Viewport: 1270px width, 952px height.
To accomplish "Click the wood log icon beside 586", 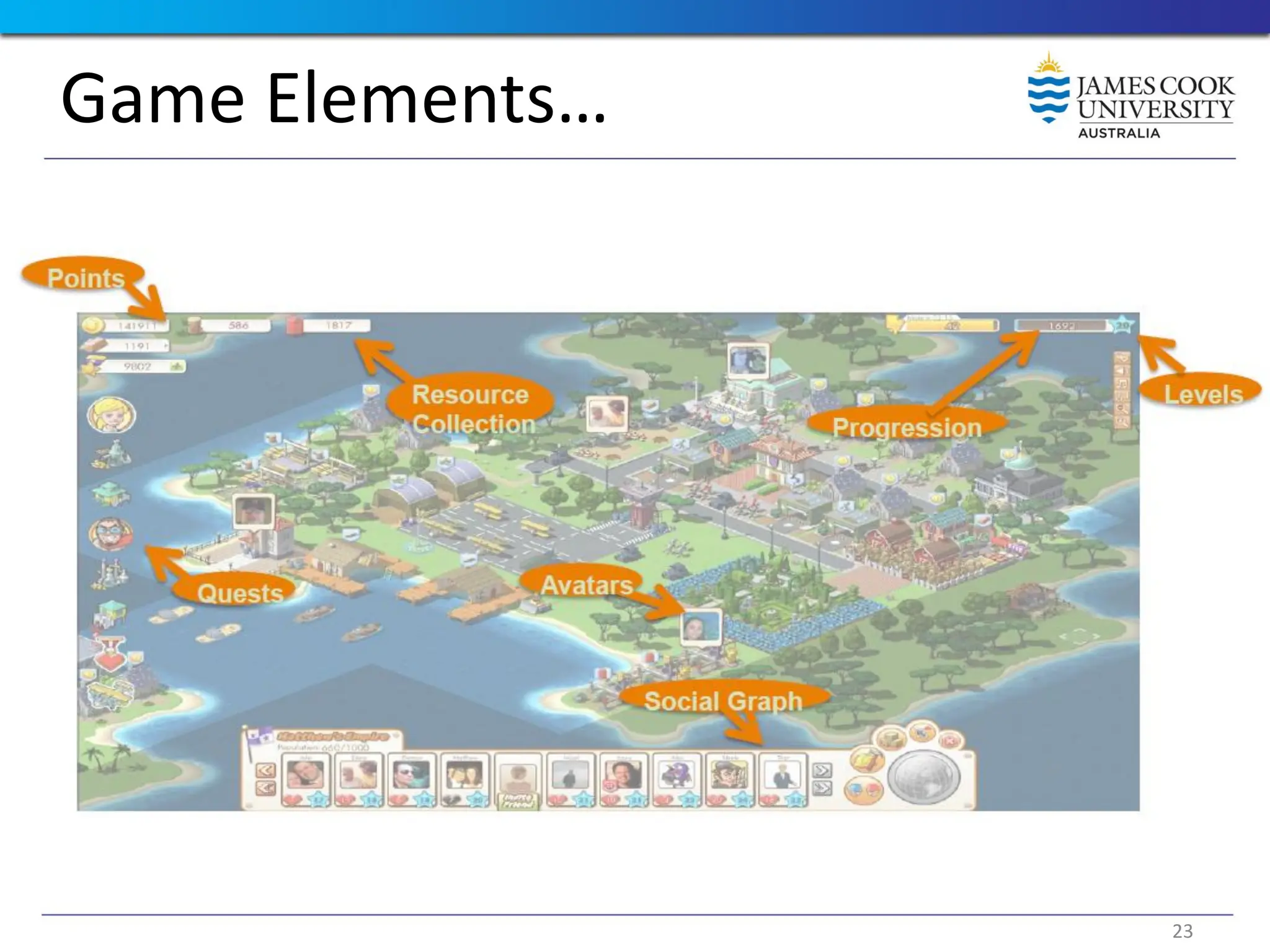I will coord(195,325).
